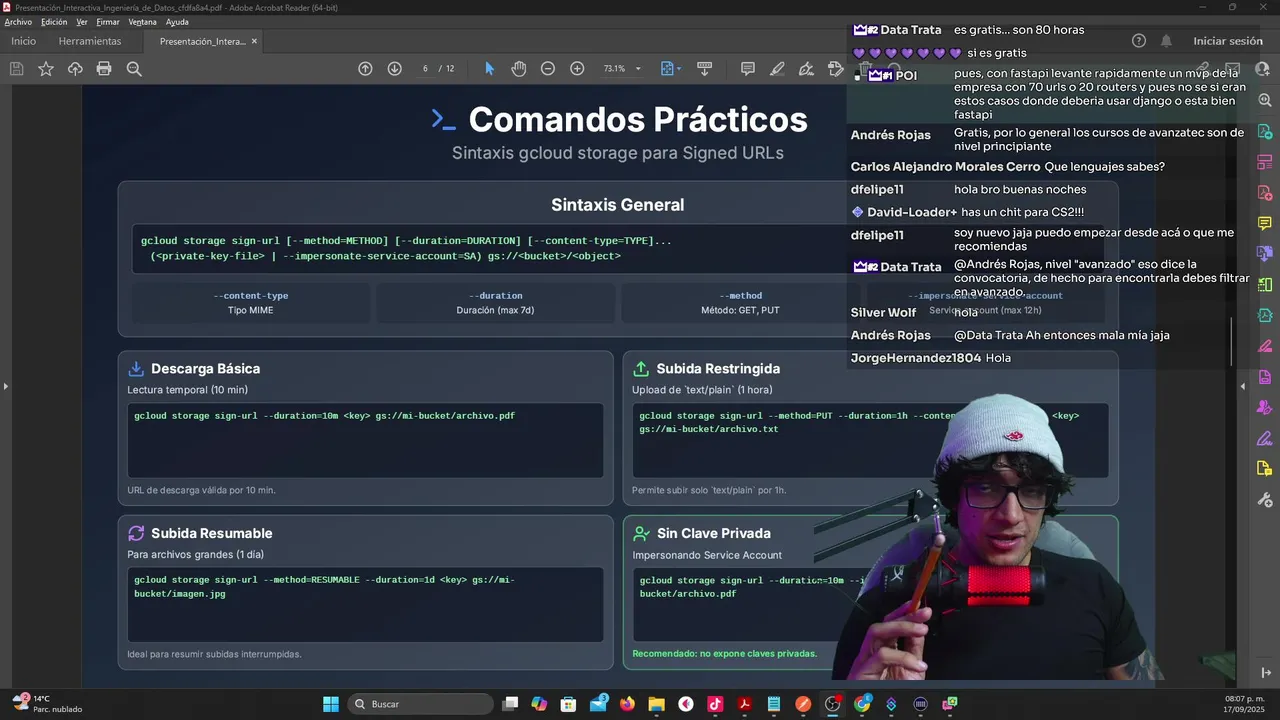Expand the left navigation pane arrow

pyautogui.click(x=5, y=386)
